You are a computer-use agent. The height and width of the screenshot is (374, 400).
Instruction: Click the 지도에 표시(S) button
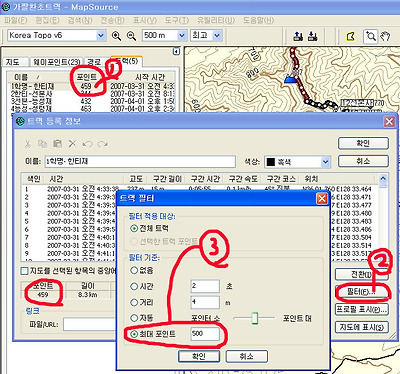click(361, 327)
